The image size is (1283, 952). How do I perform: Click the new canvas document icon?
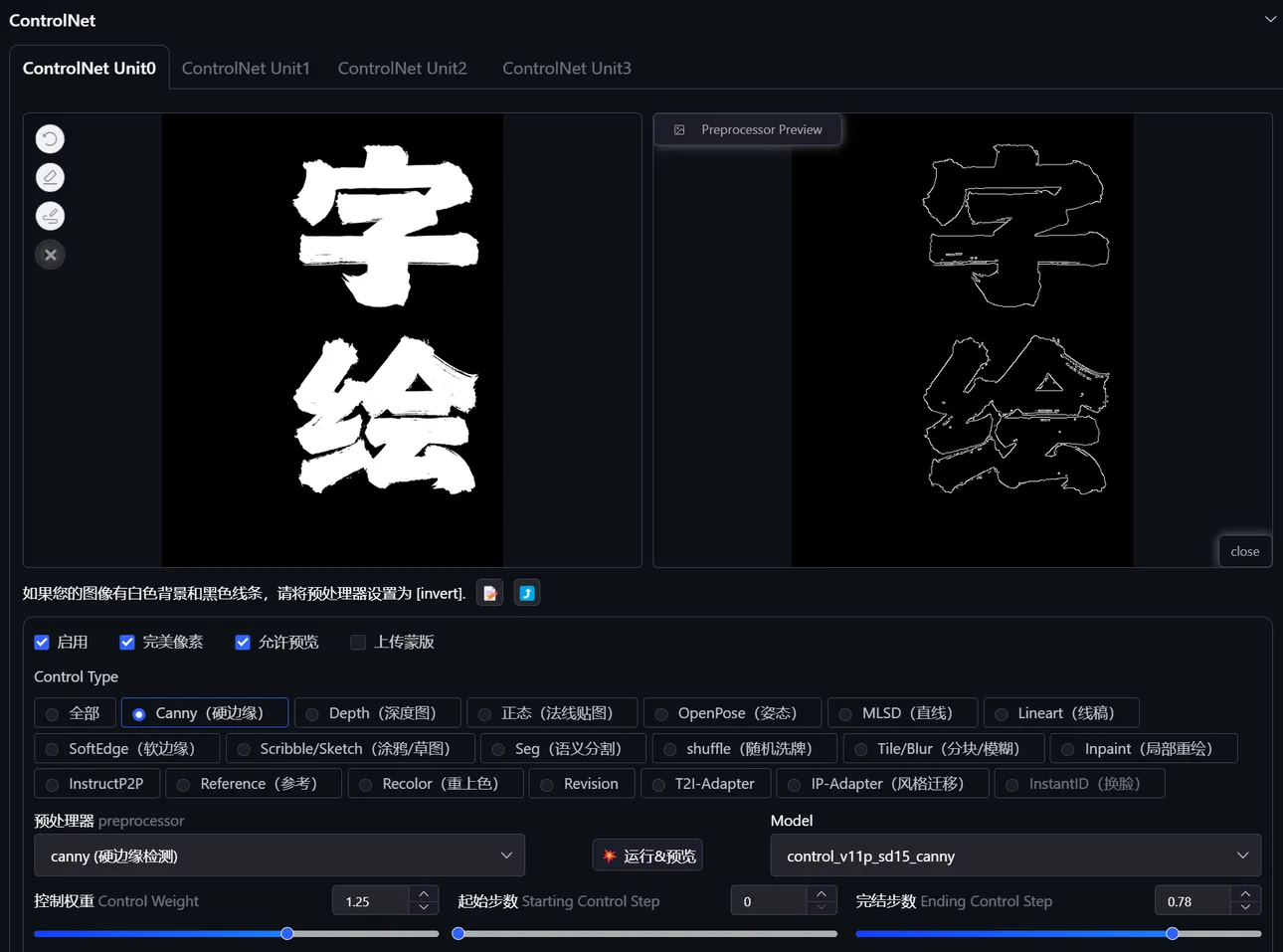490,594
